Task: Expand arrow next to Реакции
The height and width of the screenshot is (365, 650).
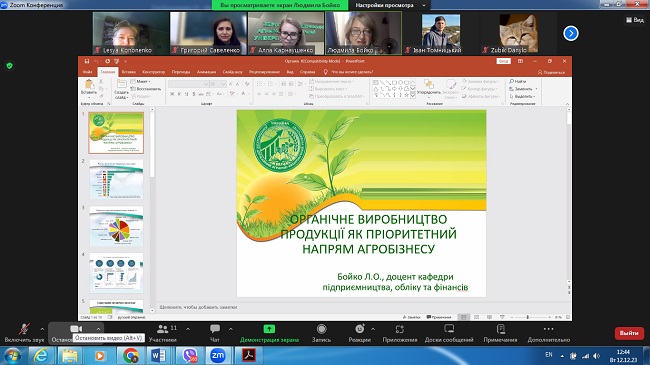Action: pos(373,329)
